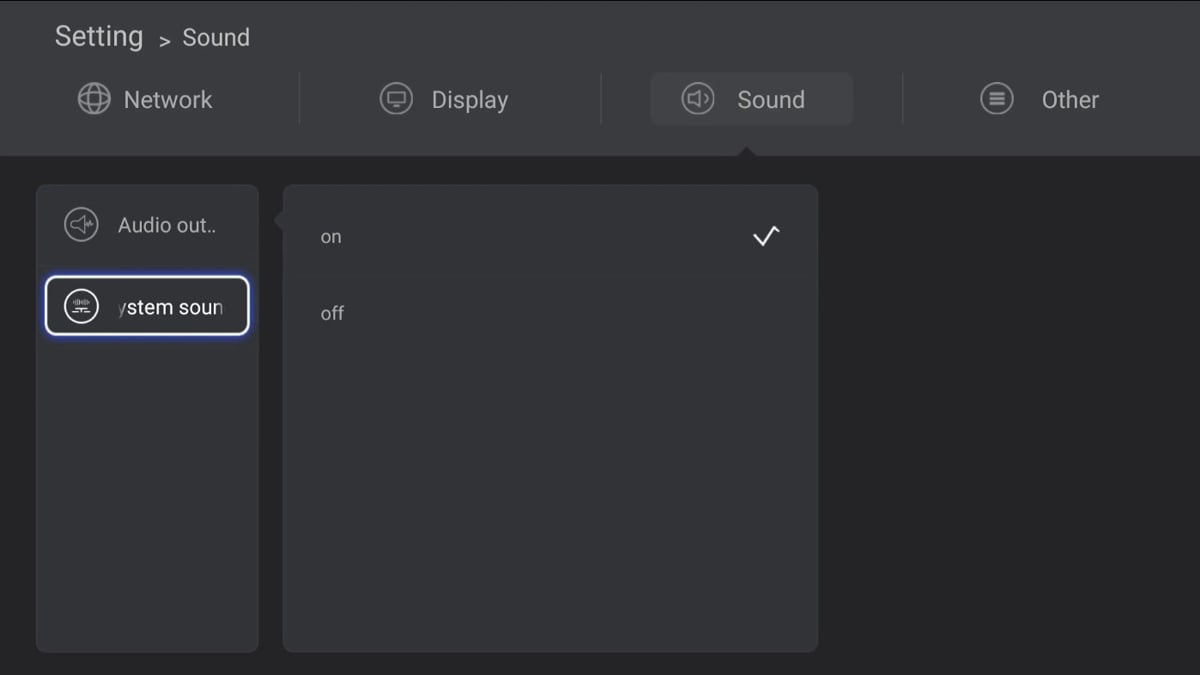Click the breadcrumb arrow separator
The image size is (1200, 675).
tap(164, 40)
